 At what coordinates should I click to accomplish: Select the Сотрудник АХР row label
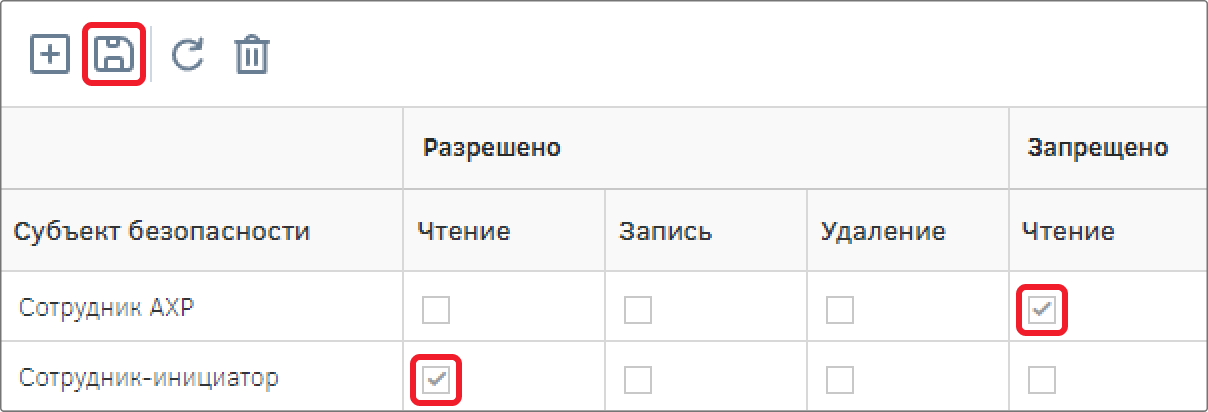point(106,308)
